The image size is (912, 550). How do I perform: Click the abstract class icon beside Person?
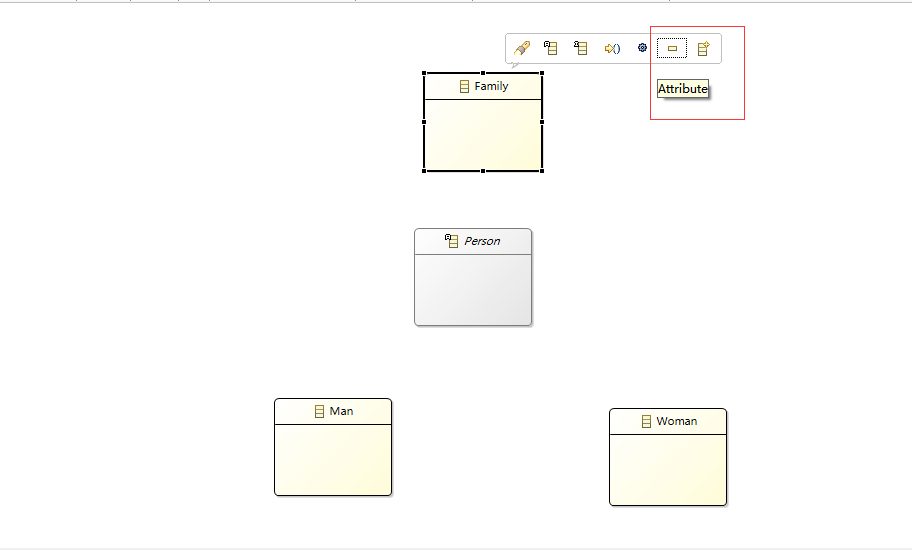(x=451, y=241)
